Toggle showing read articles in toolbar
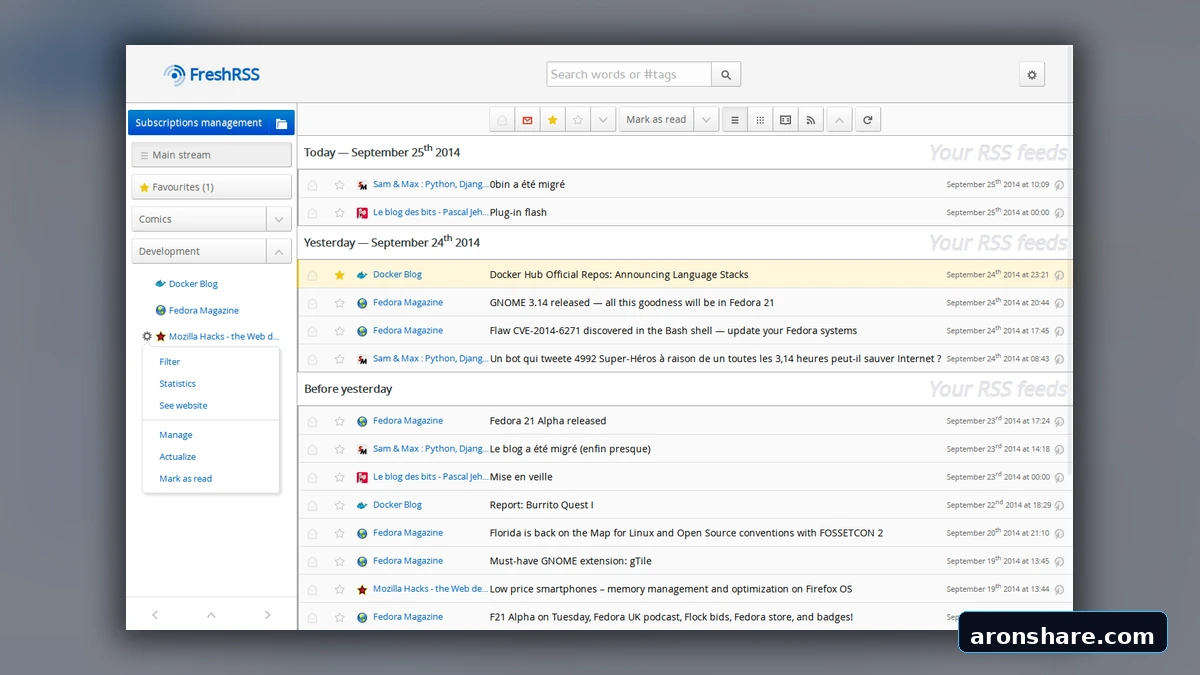 502,120
